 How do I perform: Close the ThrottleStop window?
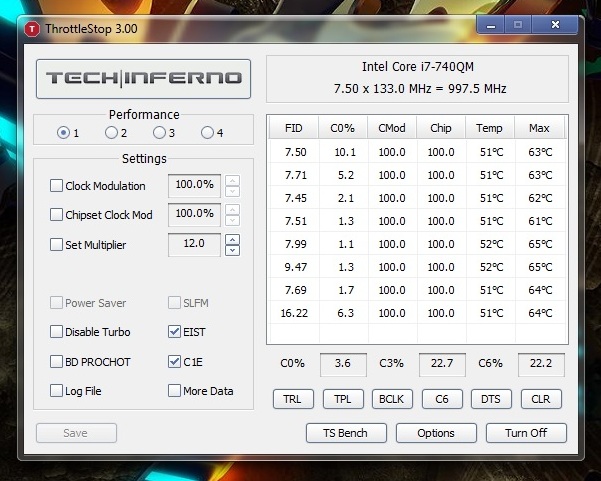point(555,25)
